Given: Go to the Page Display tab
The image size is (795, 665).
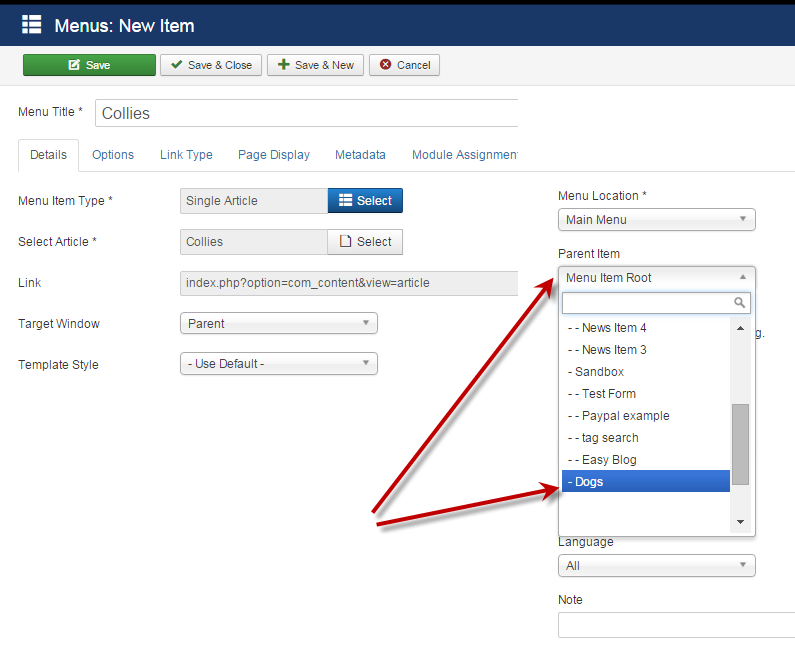Looking at the screenshot, I should (274, 155).
